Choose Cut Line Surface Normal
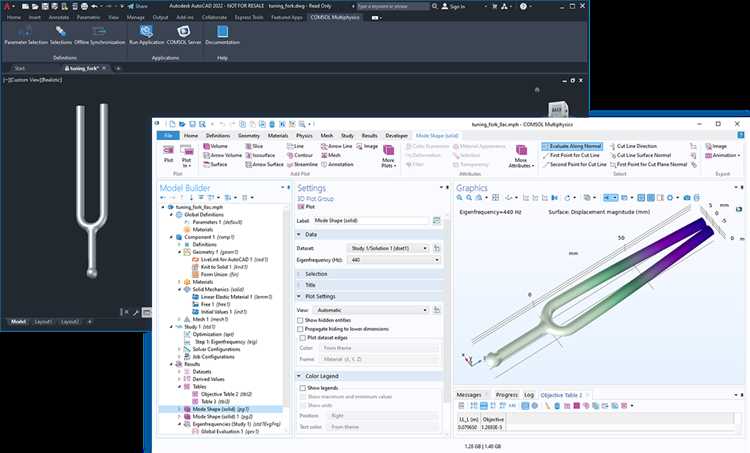The image size is (750, 453). (x=640, y=155)
